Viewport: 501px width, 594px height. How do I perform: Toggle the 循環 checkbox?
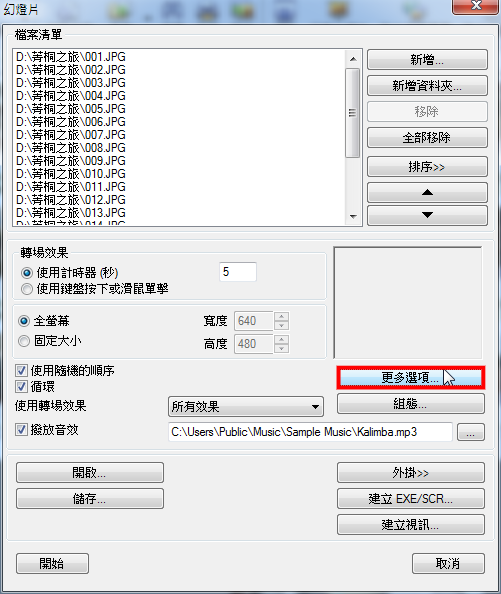pos(21,387)
